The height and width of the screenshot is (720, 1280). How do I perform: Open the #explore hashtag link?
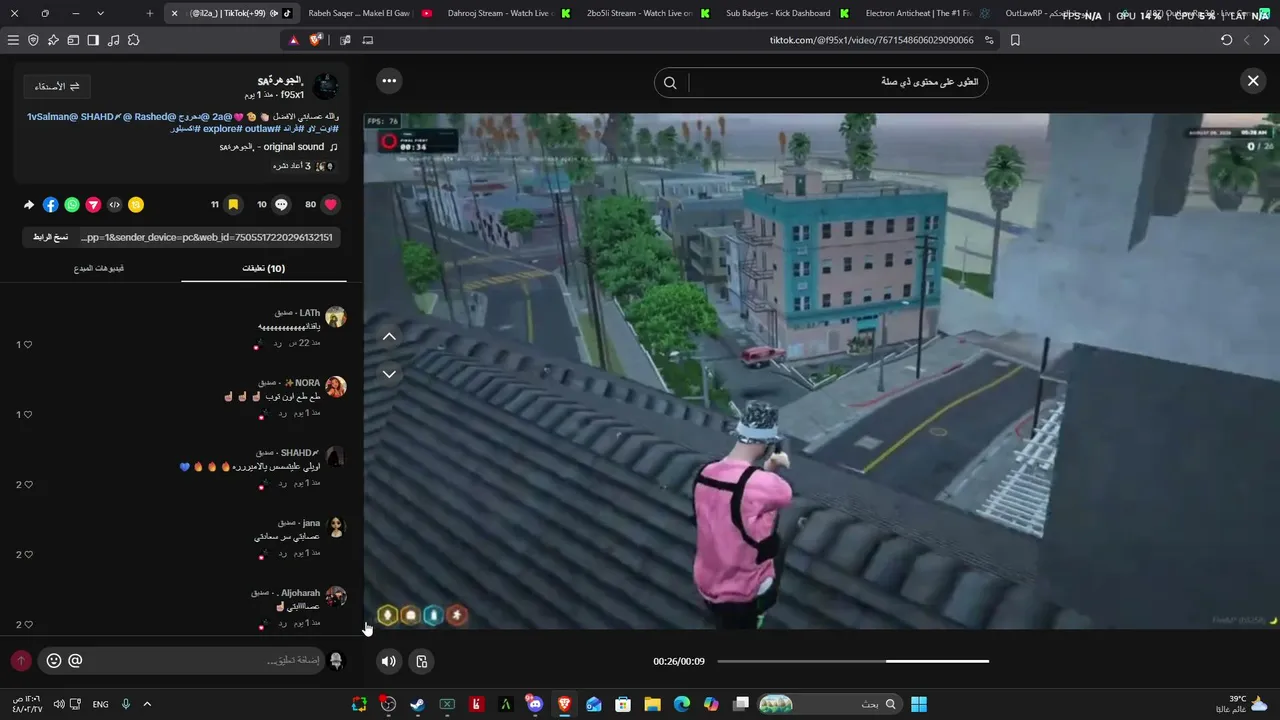[x=222, y=129]
